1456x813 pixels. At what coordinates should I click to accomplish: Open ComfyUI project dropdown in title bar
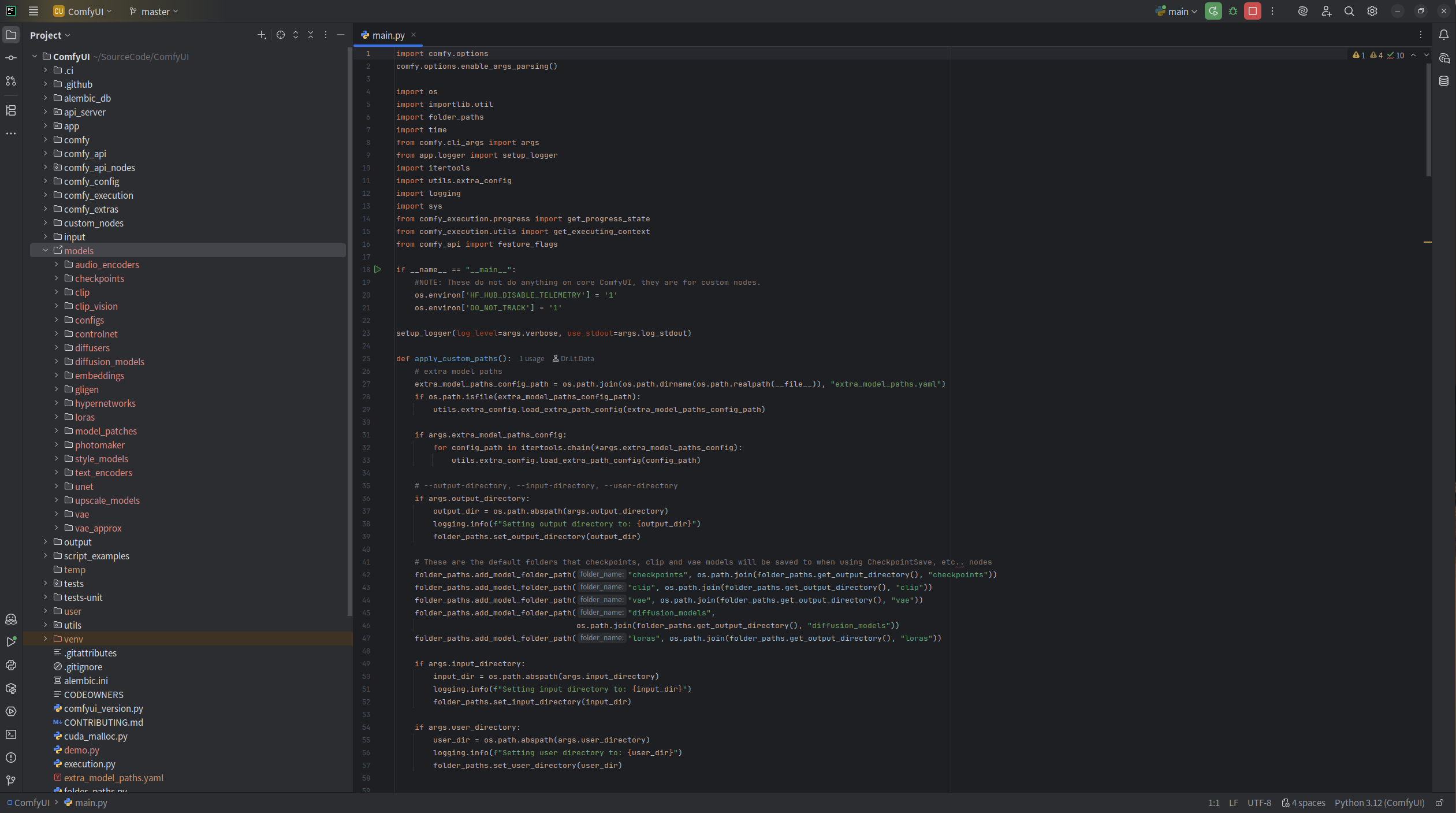click(83, 11)
